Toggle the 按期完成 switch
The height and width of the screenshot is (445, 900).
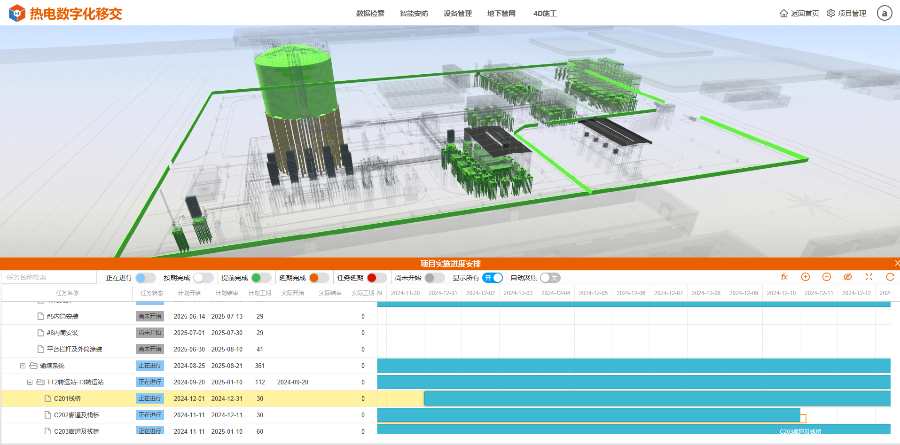(203, 277)
